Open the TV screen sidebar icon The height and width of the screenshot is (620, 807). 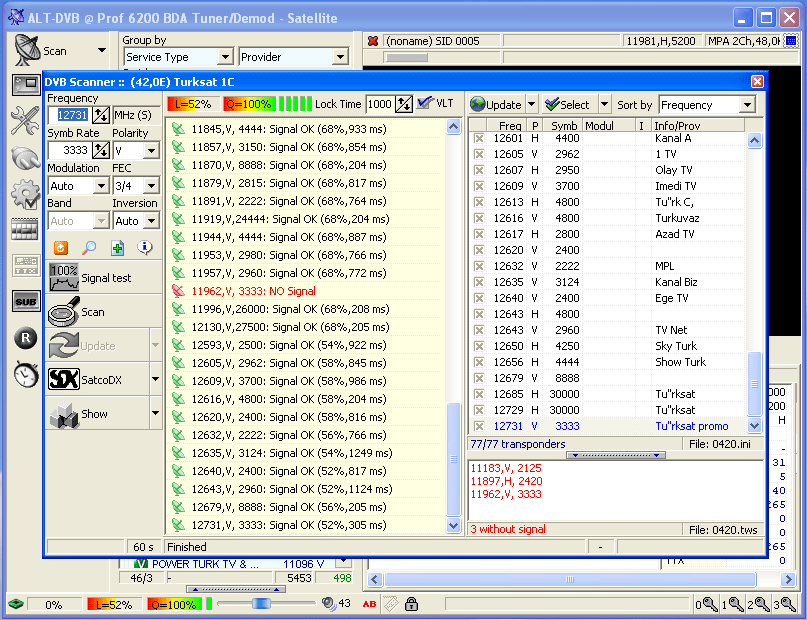[x=26, y=84]
